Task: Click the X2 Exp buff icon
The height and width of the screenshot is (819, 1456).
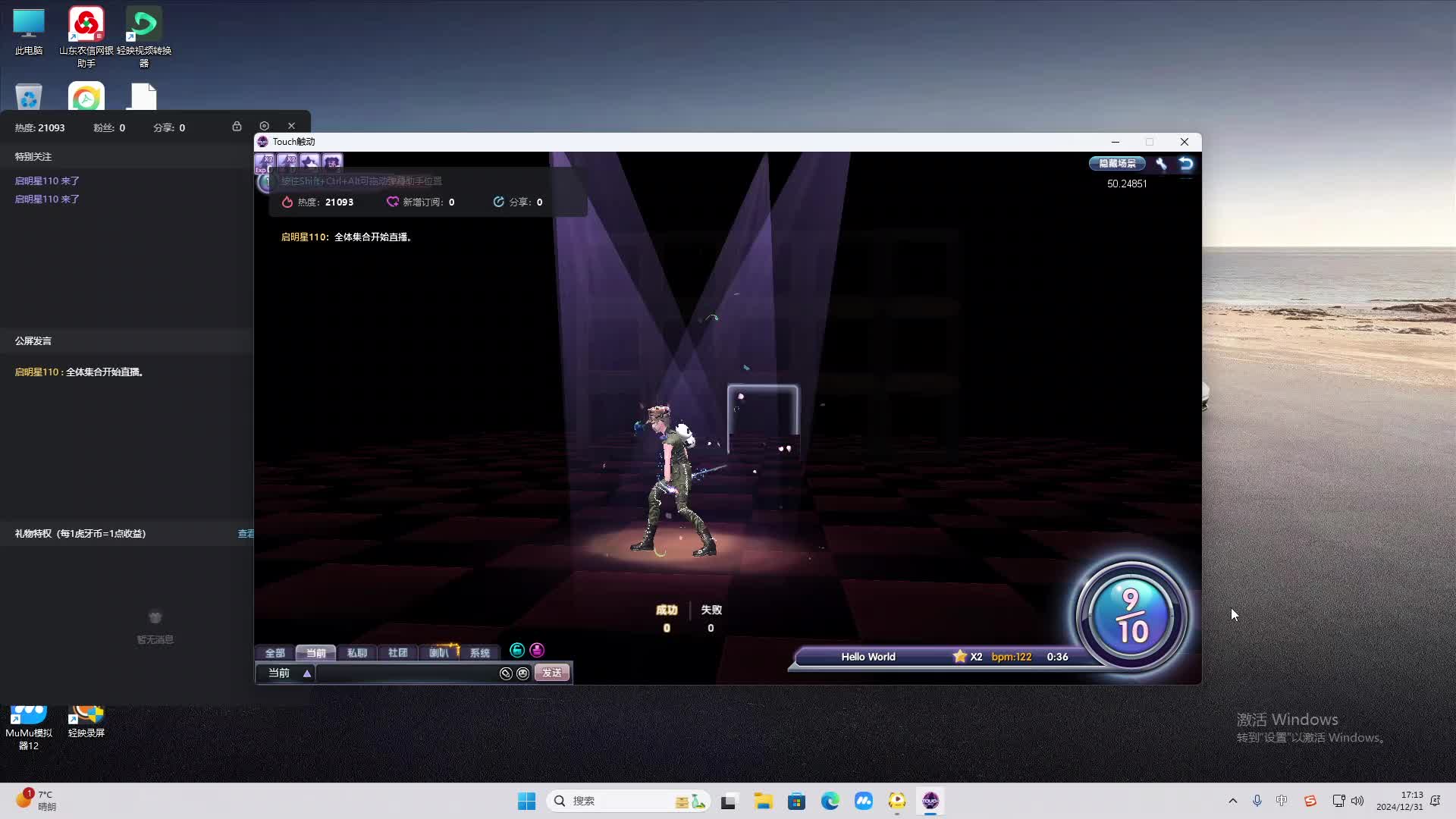Action: click(265, 162)
